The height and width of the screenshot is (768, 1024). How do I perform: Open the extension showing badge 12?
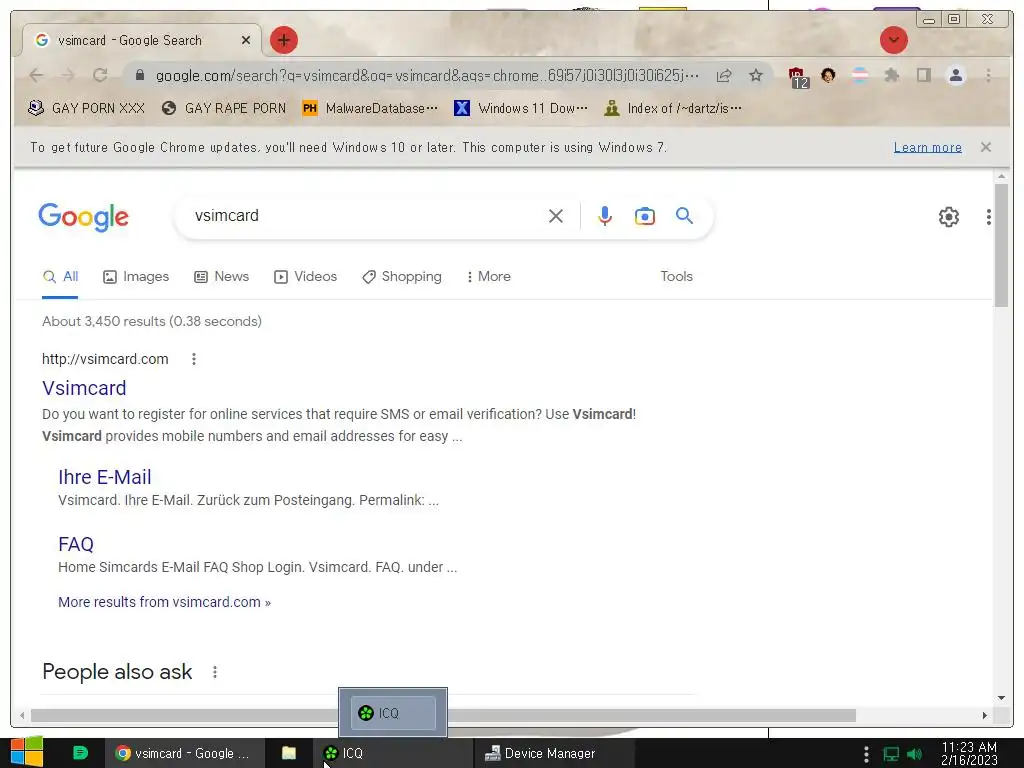(798, 77)
